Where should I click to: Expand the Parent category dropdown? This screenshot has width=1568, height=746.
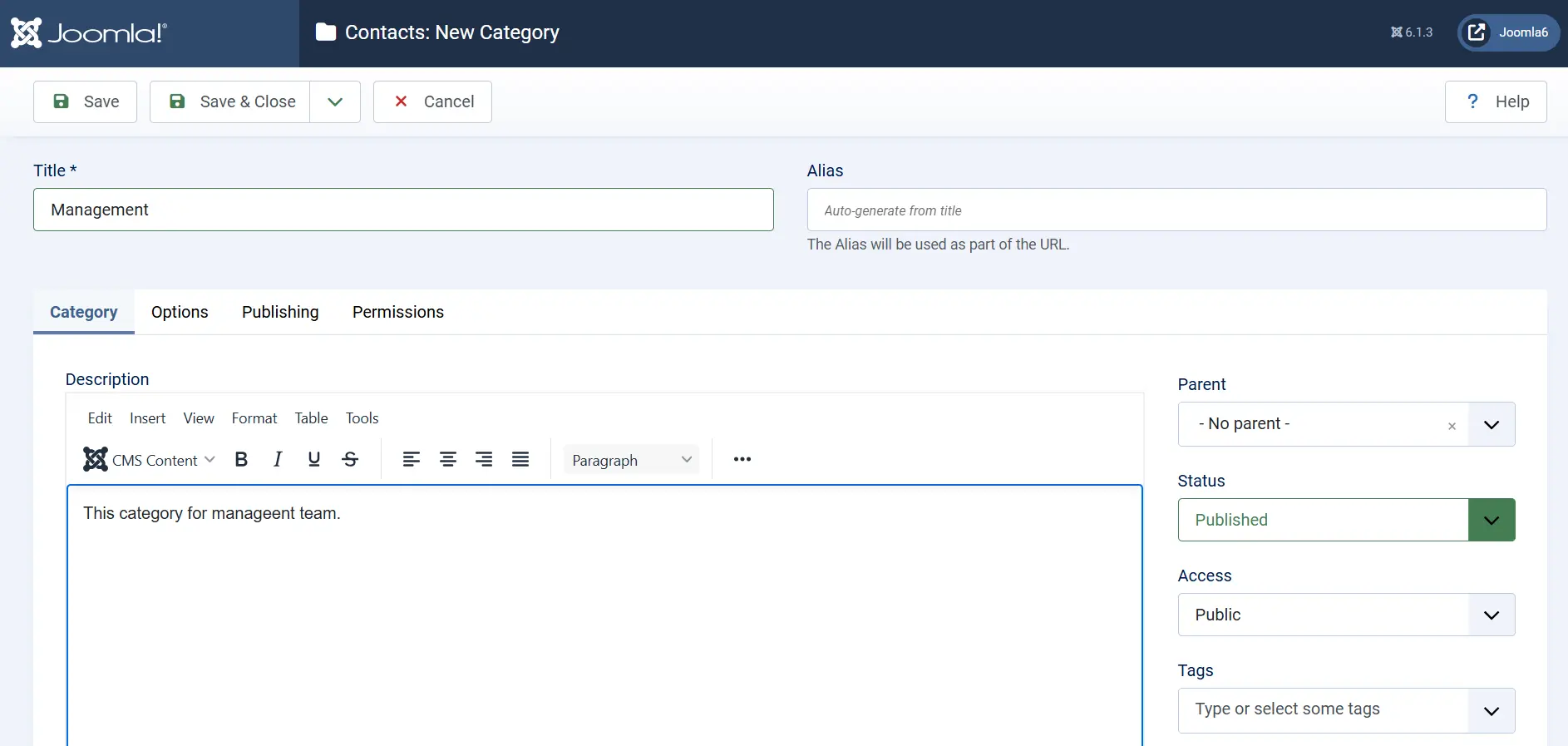(x=1492, y=424)
